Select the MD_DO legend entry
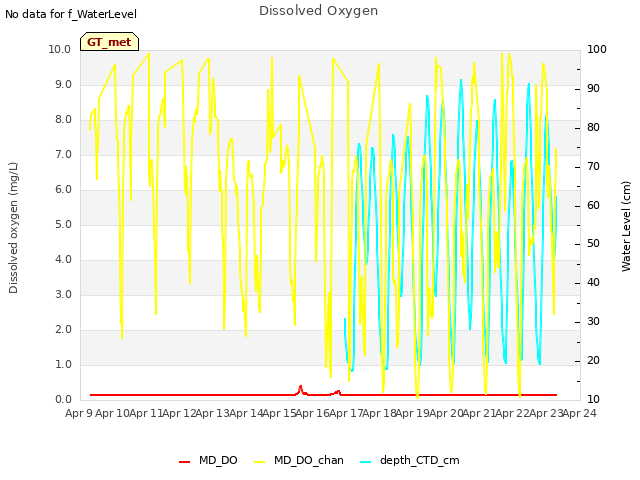This screenshot has height=480, width=640. [x=208, y=460]
